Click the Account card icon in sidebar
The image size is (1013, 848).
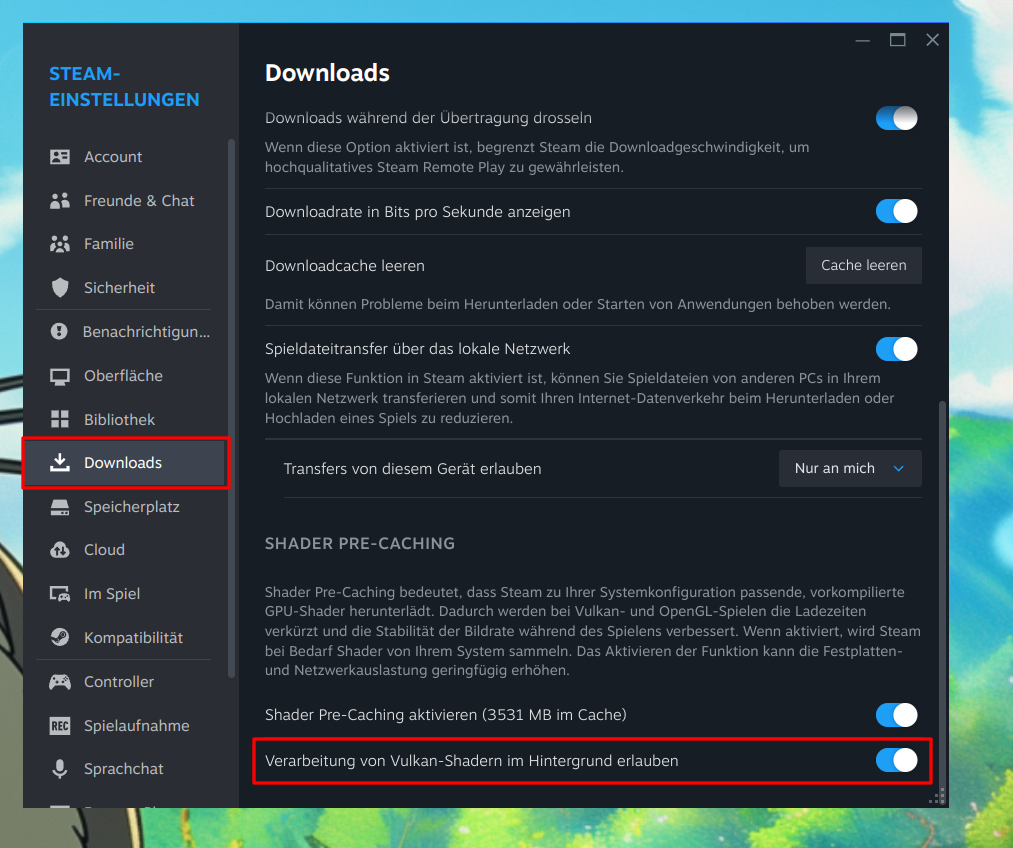point(59,157)
